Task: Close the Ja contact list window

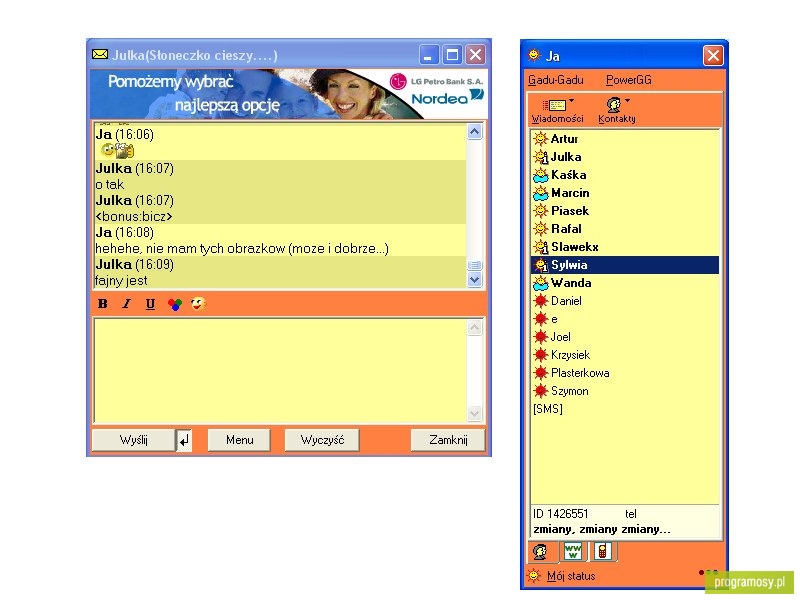Action: pyautogui.click(x=713, y=55)
